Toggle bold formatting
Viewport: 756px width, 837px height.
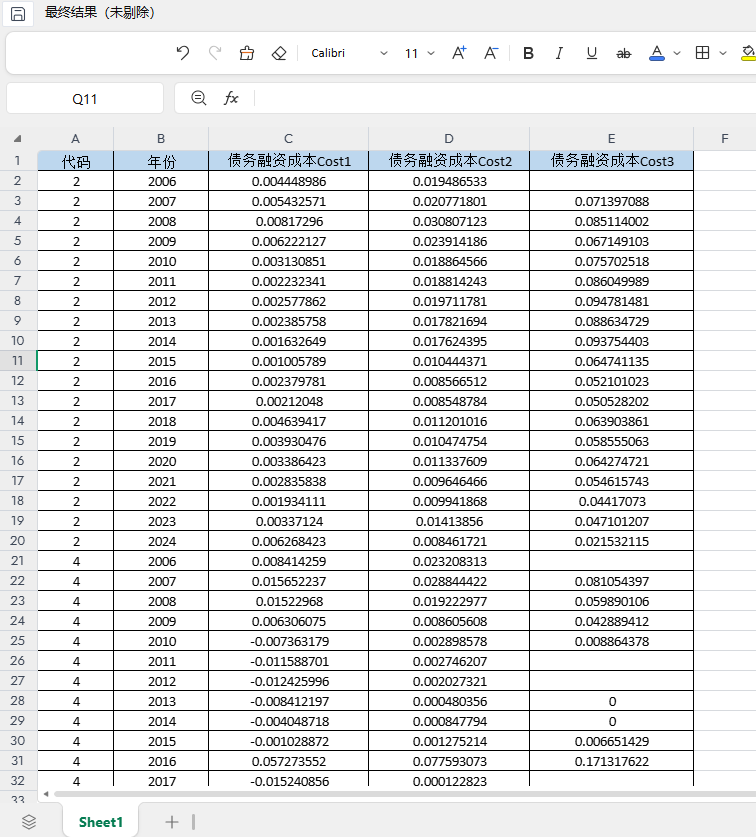[528, 53]
